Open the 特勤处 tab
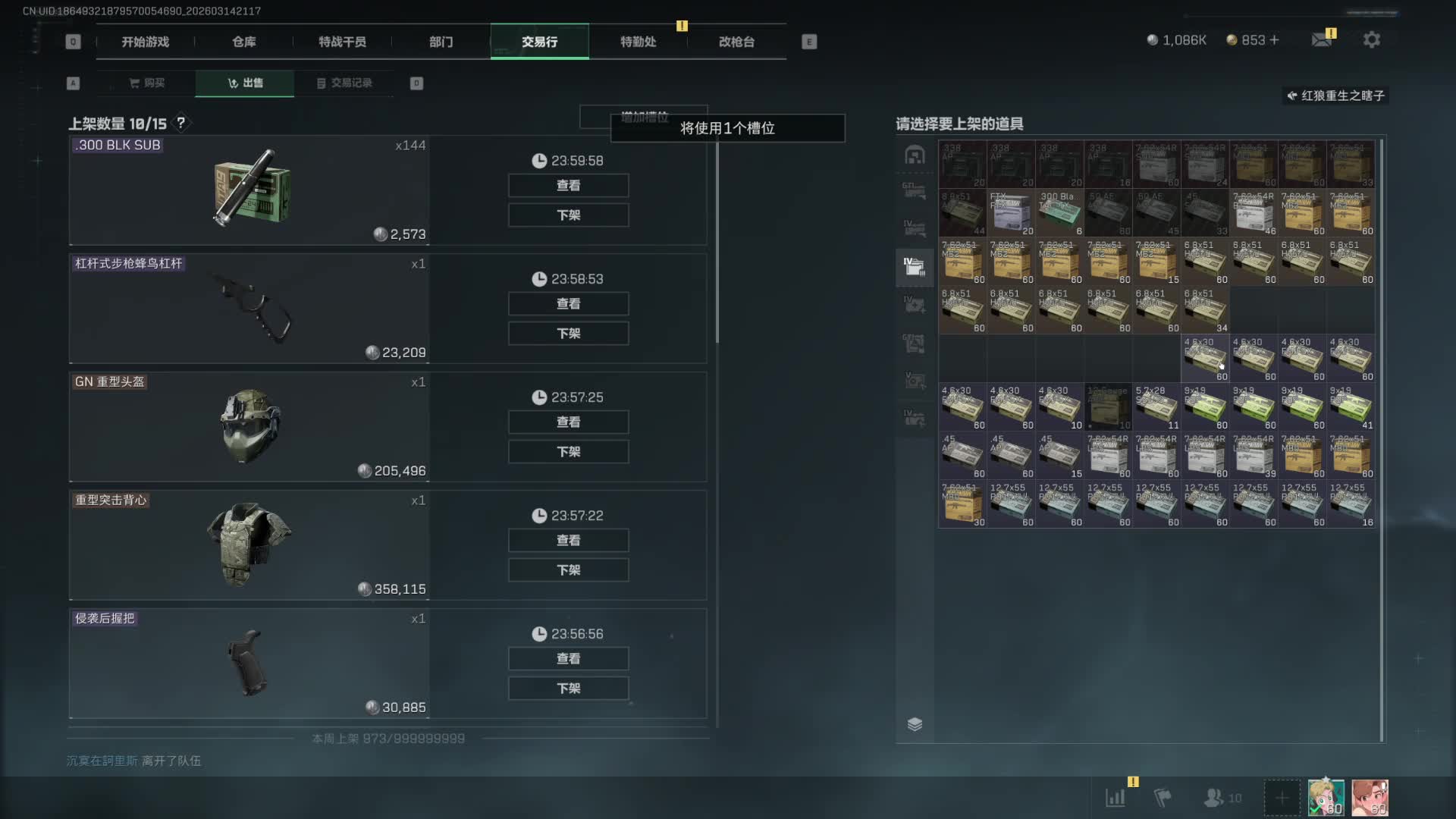This screenshot has width=1456, height=819. 638,42
